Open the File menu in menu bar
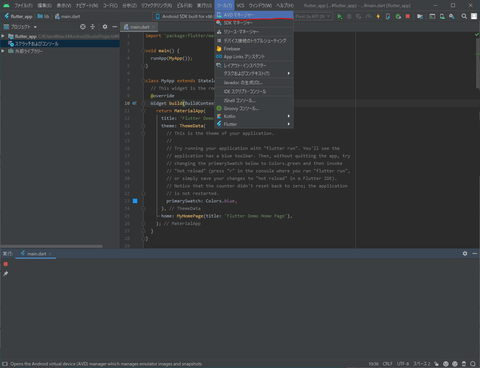This screenshot has height=368, width=480. coord(23,6)
